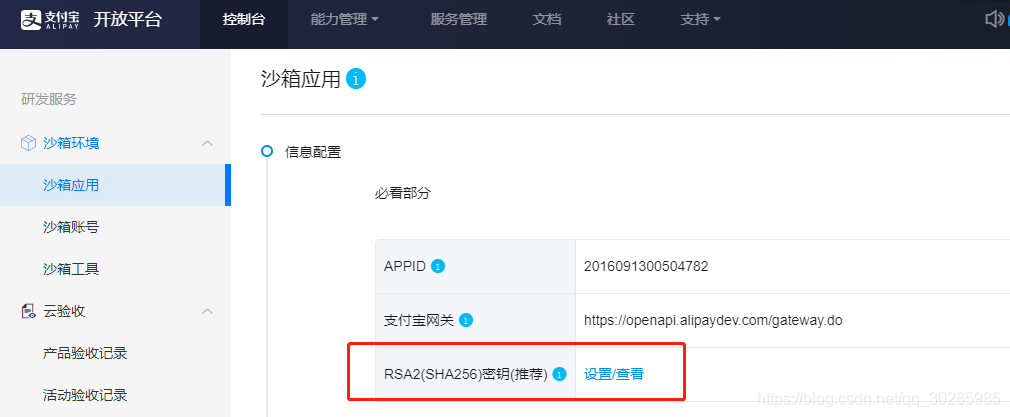1010x417 pixels.
Task: Click the speaker announcement icon
Action: point(995,20)
